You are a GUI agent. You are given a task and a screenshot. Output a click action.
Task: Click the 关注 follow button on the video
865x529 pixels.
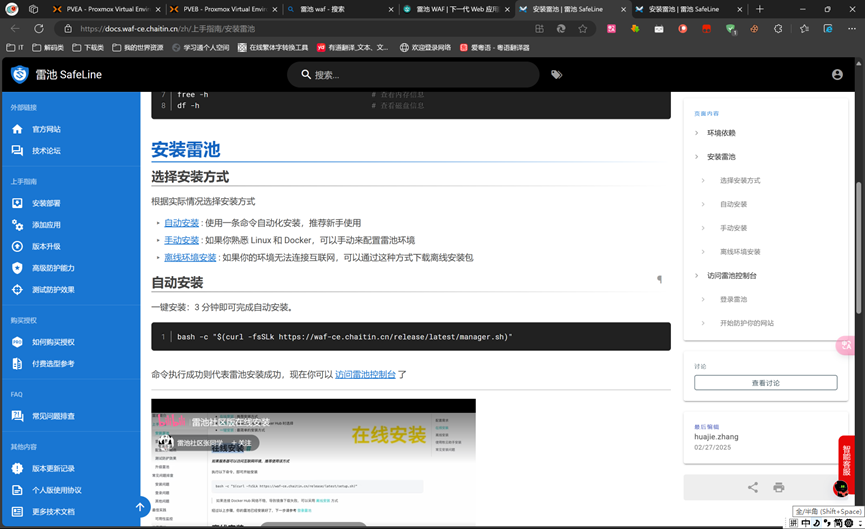[241, 443]
